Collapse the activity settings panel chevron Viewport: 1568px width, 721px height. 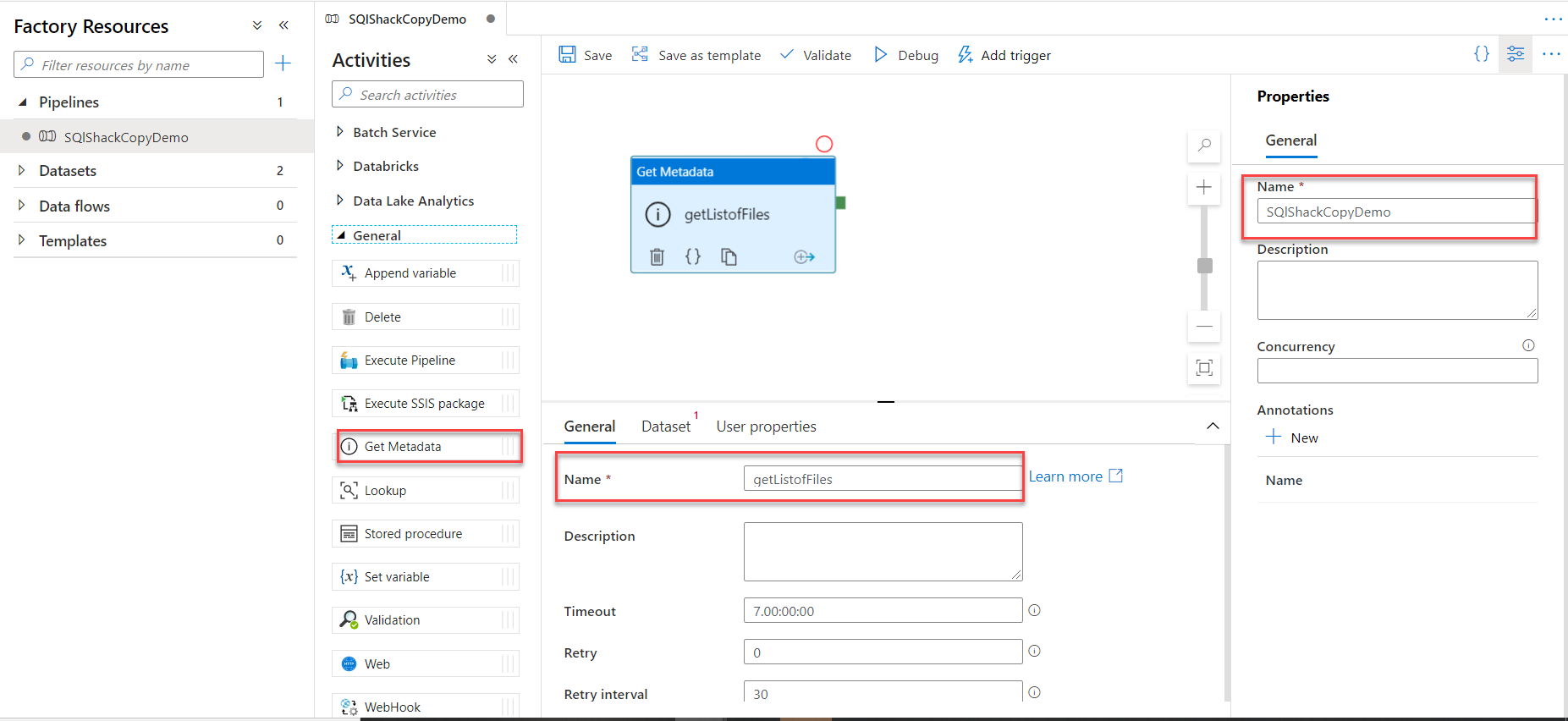tap(1213, 426)
